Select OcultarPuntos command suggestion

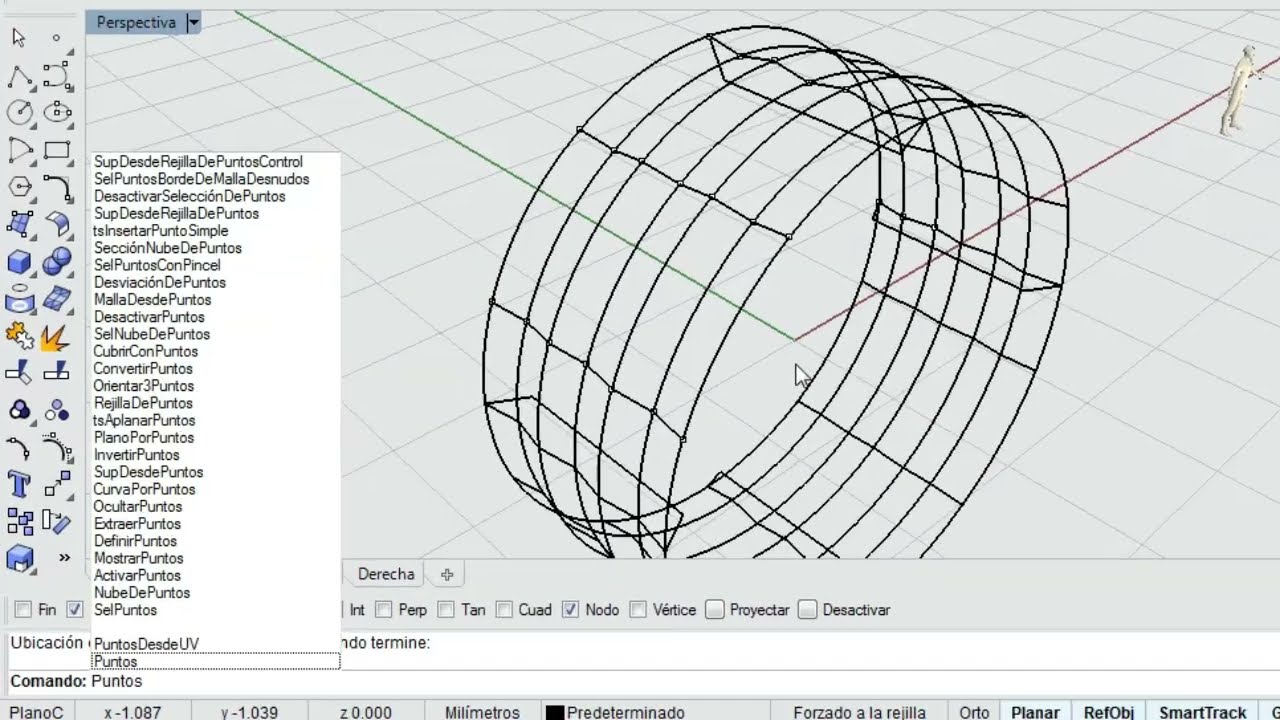click(137, 507)
